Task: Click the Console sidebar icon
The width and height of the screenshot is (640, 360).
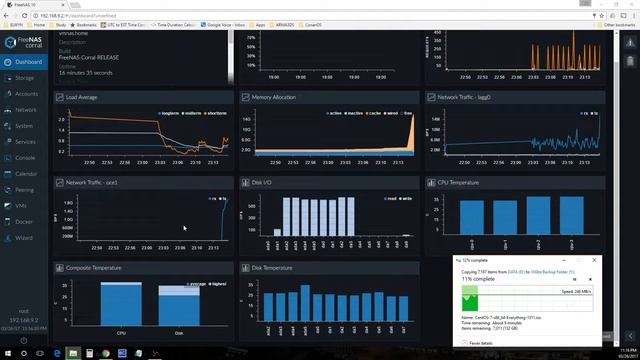Action: [8, 158]
